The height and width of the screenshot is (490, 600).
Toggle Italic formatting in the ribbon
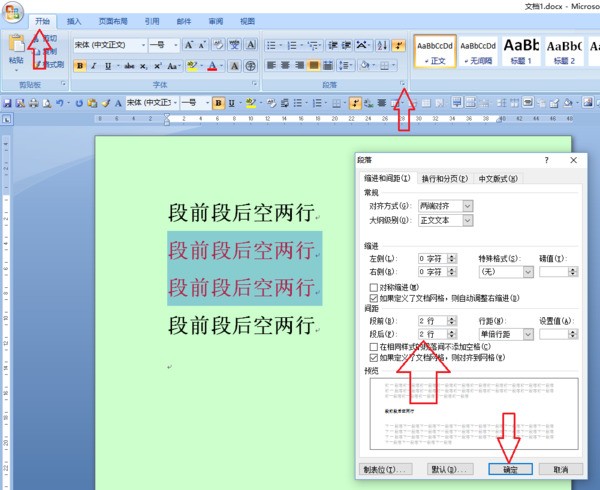click(94, 66)
